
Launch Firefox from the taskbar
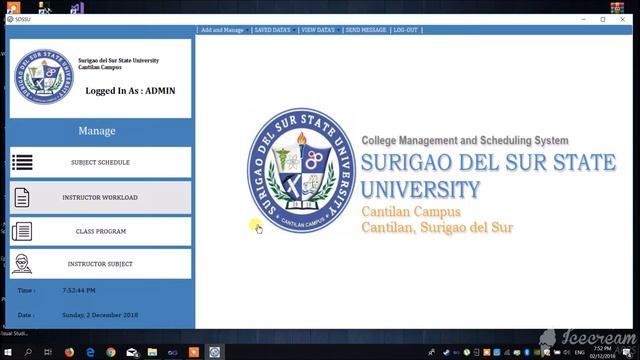coord(69,352)
